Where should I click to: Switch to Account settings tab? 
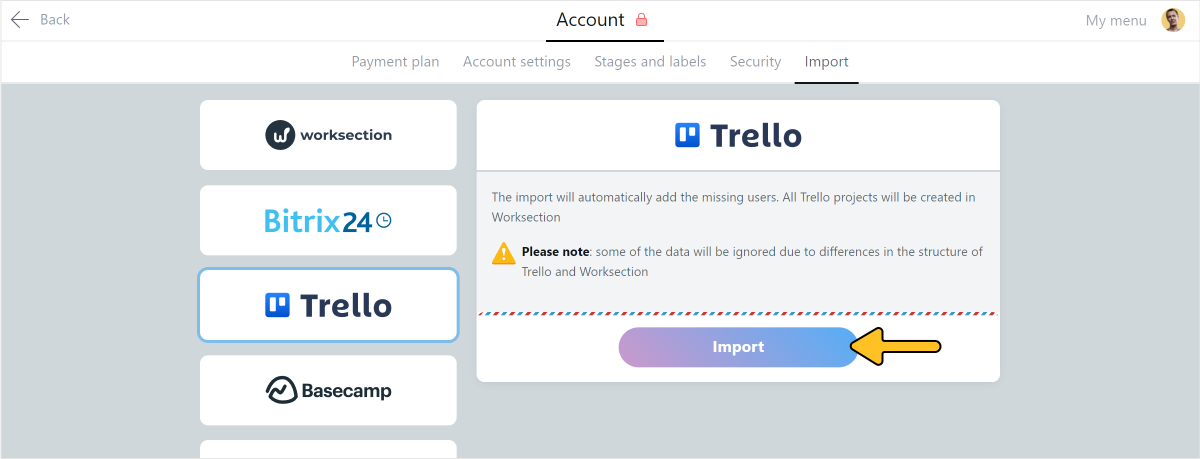pyautogui.click(x=517, y=62)
